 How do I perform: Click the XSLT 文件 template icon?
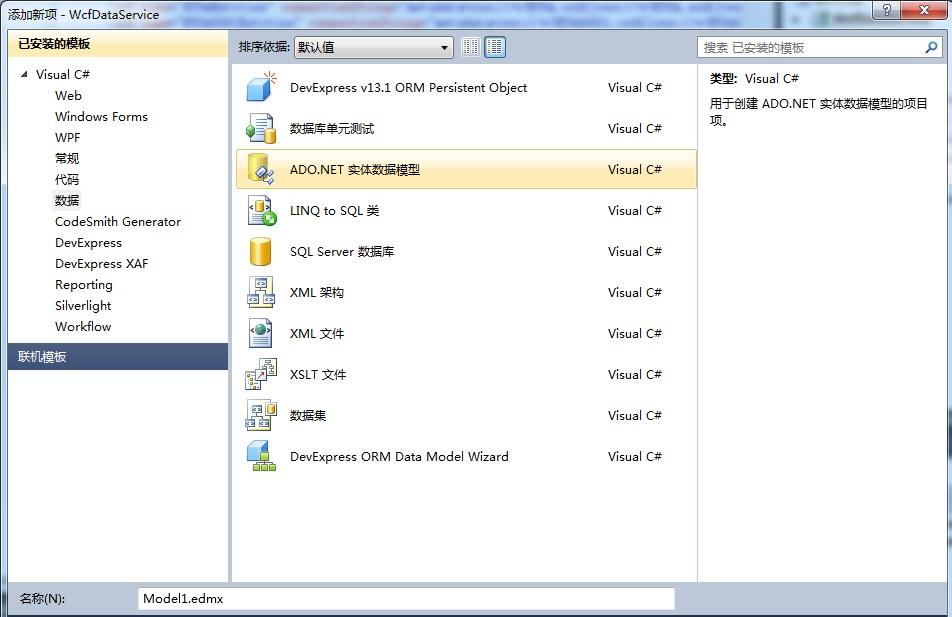[x=262, y=375]
